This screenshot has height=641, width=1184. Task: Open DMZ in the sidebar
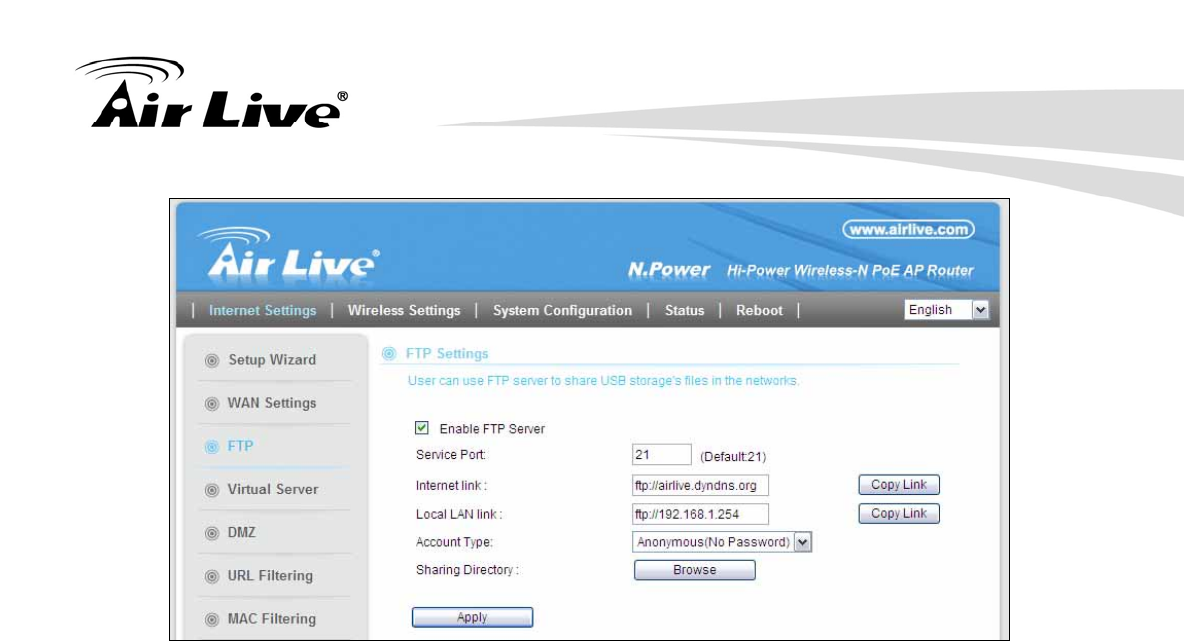242,532
